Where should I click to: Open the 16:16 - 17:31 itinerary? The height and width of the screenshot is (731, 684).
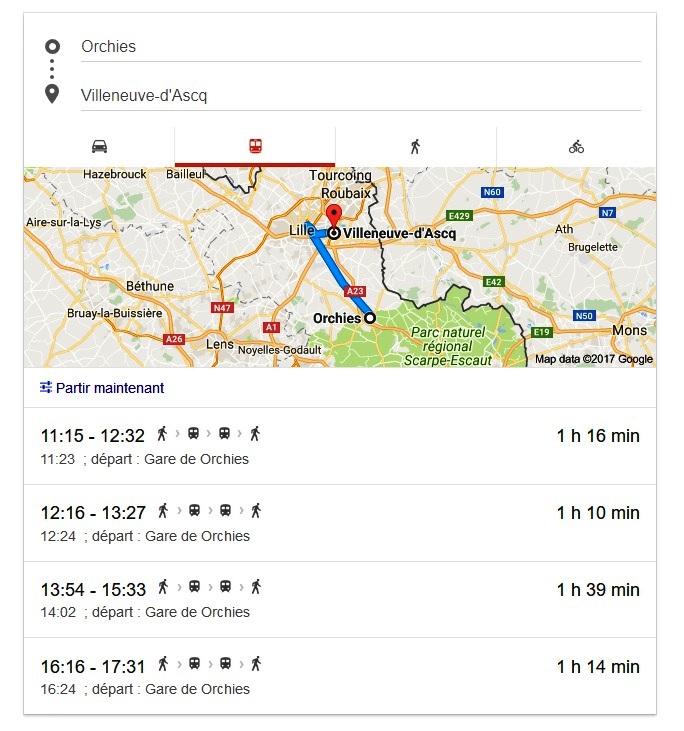tap(340, 676)
